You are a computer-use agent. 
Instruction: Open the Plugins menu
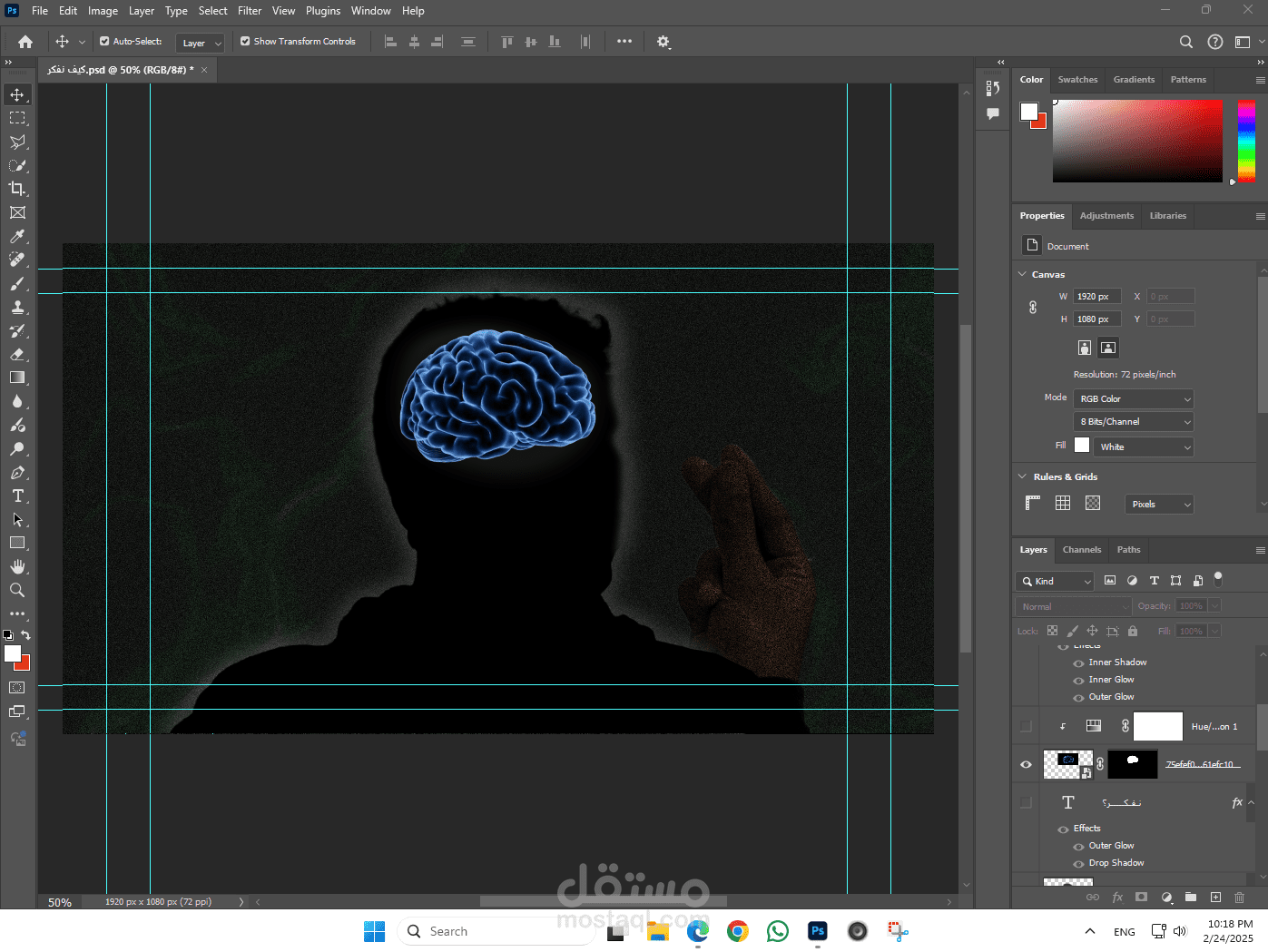pos(323,11)
